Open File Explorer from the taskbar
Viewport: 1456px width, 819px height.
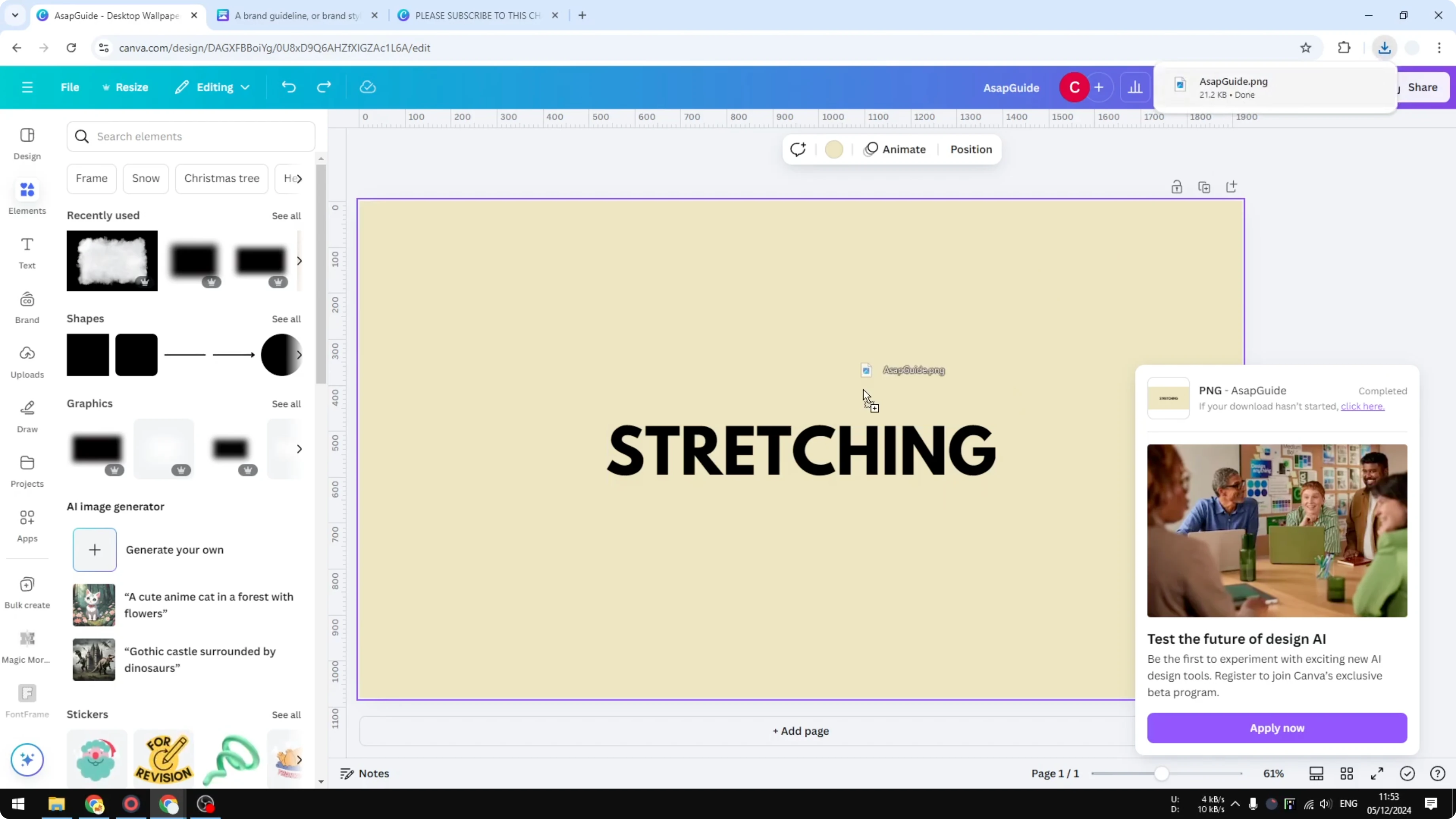click(57, 804)
